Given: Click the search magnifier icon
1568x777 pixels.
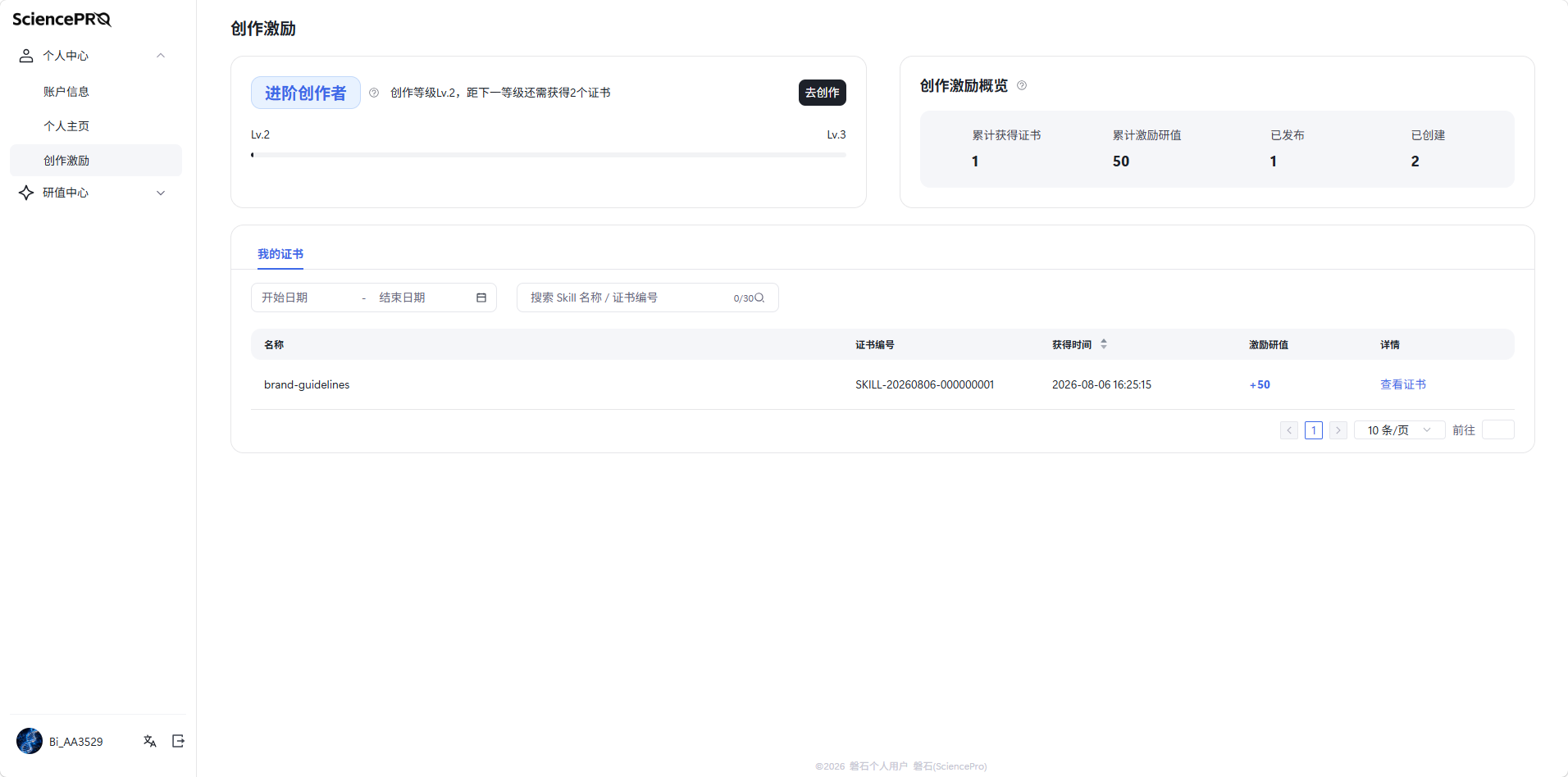Looking at the screenshot, I should coord(759,298).
